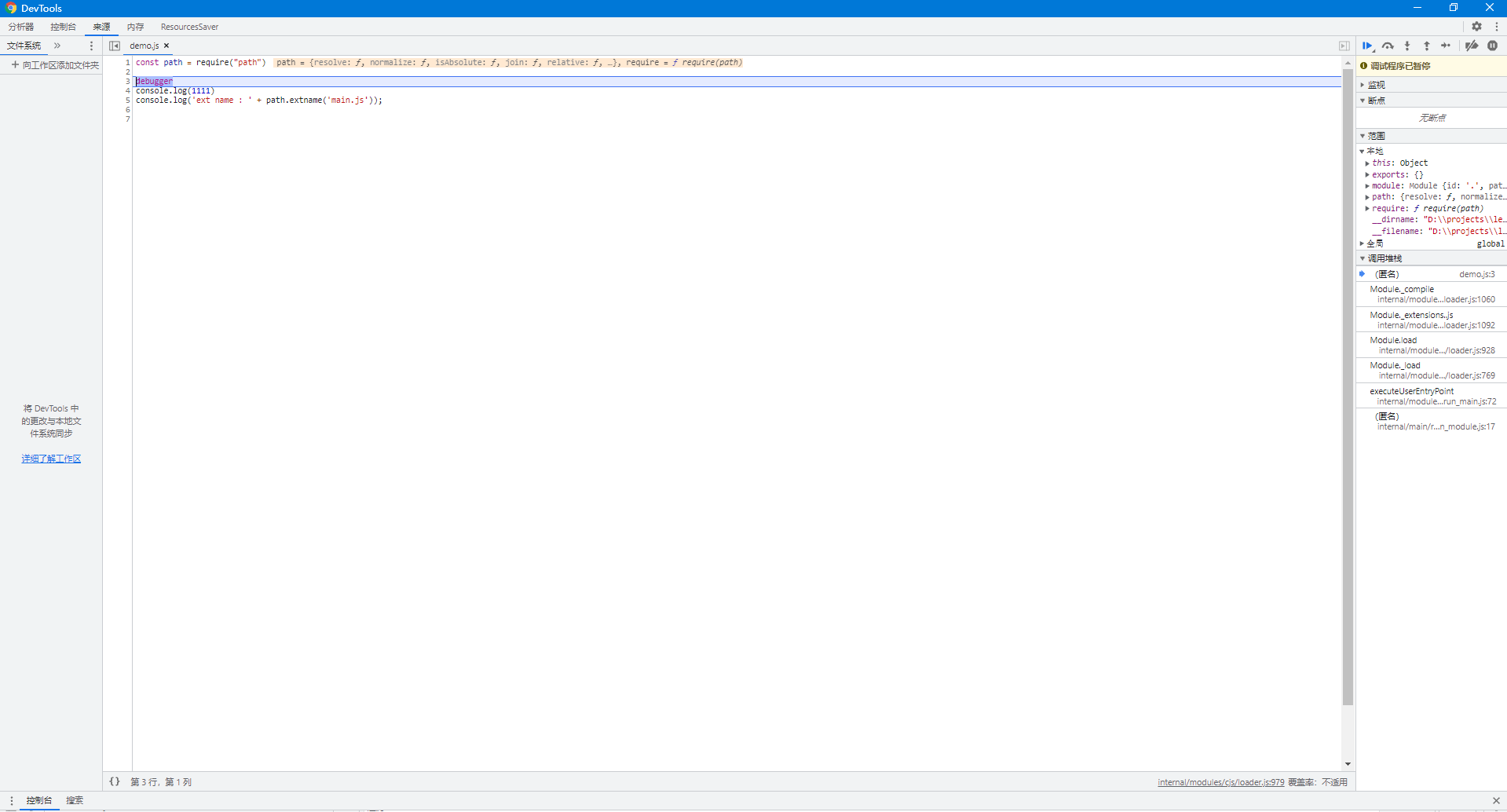Collapse the 调用堆栈 call stack section
Image resolution: width=1507 pixels, height=812 pixels.
pos(1431,258)
